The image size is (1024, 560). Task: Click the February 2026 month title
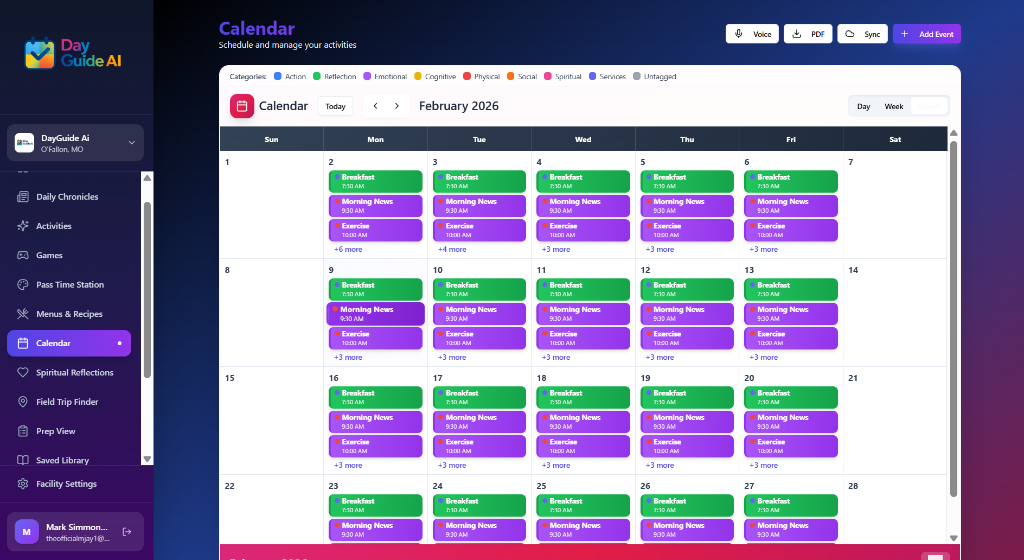click(x=458, y=106)
